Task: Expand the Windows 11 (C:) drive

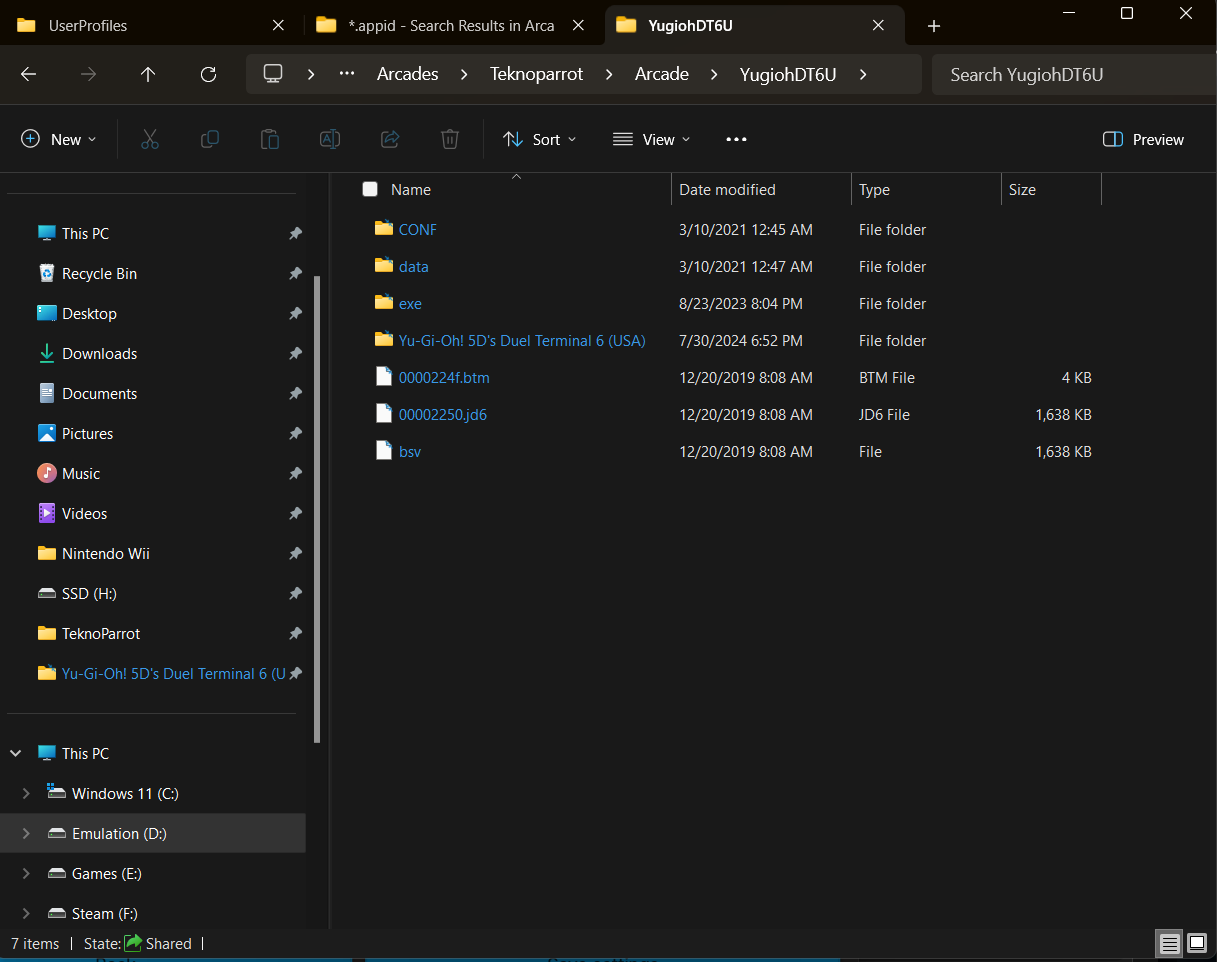Action: point(26,793)
